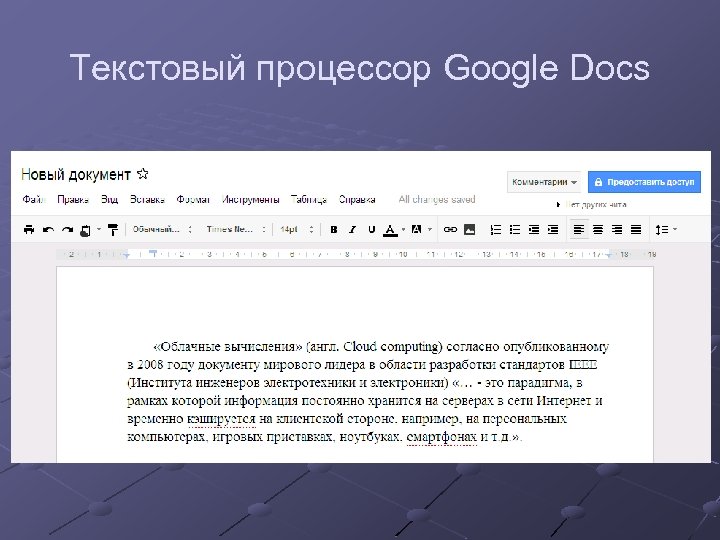This screenshot has height=540, width=720.
Task: Expand the highlight color dropdown arrow
Action: [x=430, y=229]
